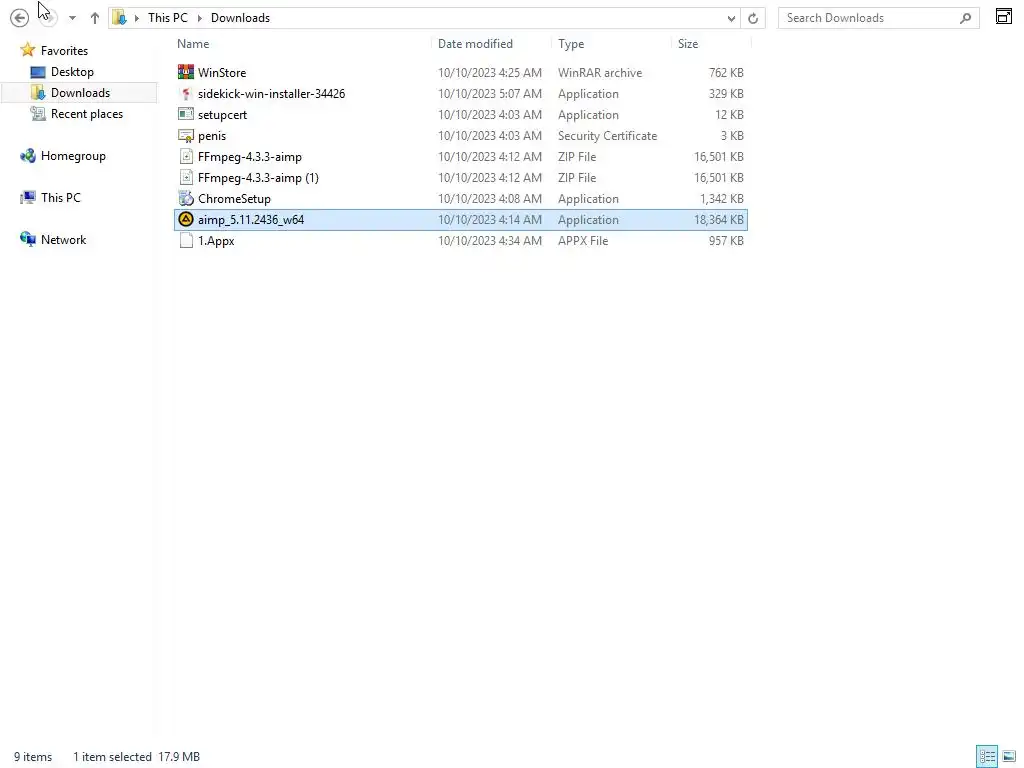
Task: Select the FFmpeg-4.3.3-aimp (1) file name
Action: click(259, 178)
